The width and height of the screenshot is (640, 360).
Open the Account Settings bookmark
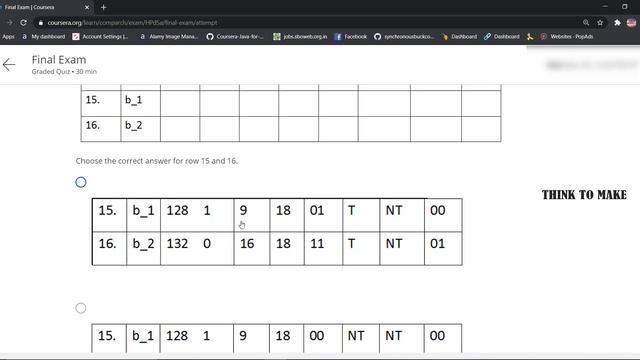[100, 37]
